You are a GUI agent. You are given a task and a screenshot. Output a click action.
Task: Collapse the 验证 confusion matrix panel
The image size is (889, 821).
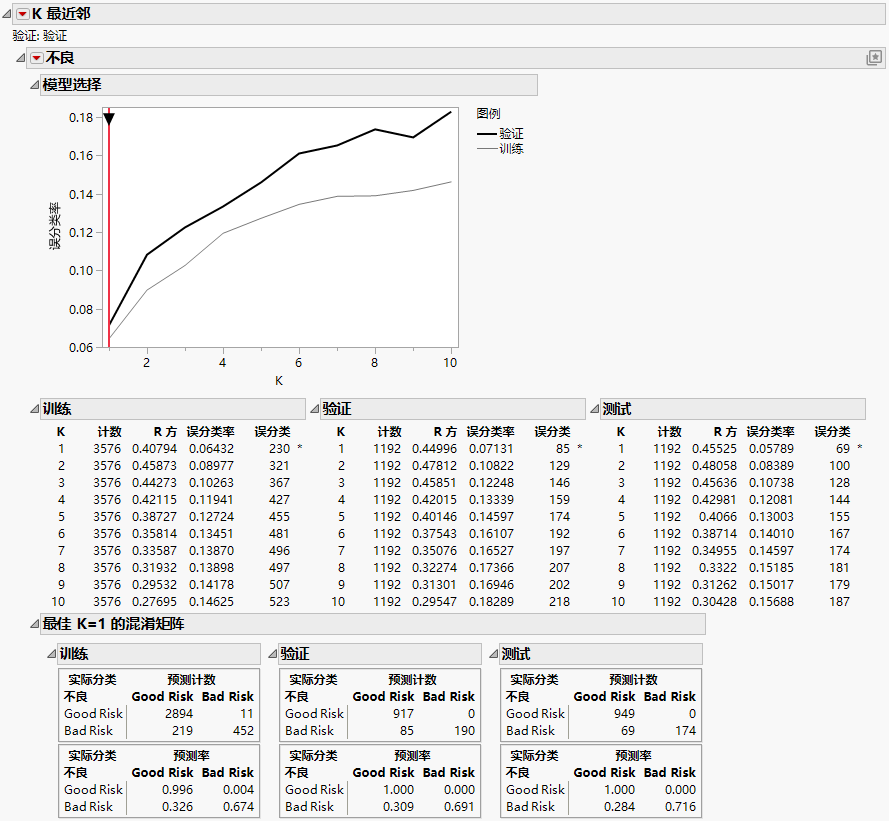coord(272,654)
